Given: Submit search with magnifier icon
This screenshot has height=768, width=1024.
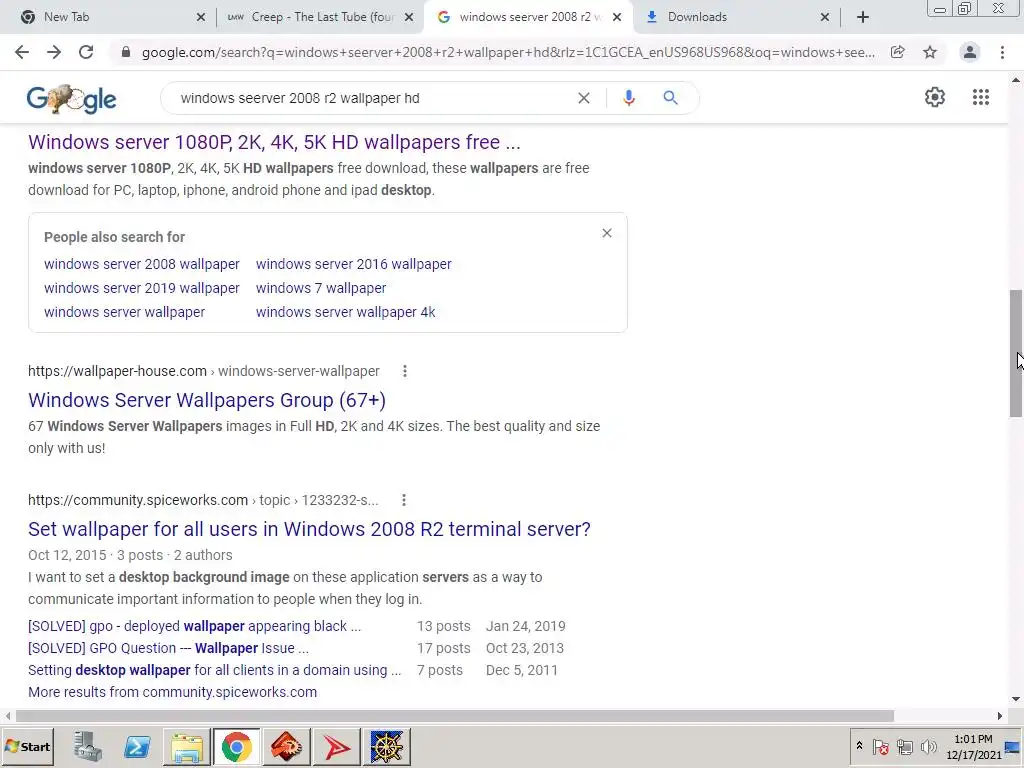Looking at the screenshot, I should [x=670, y=98].
